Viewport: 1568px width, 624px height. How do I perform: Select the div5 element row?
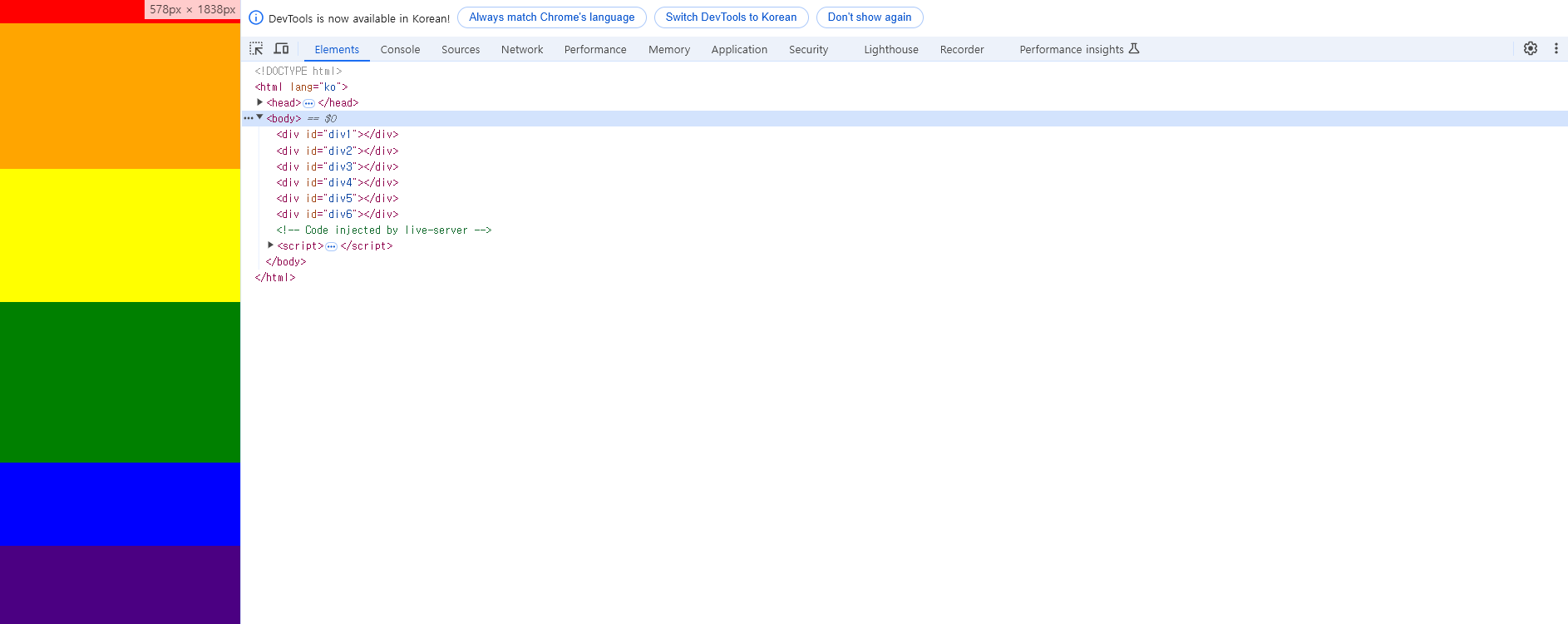point(905,198)
